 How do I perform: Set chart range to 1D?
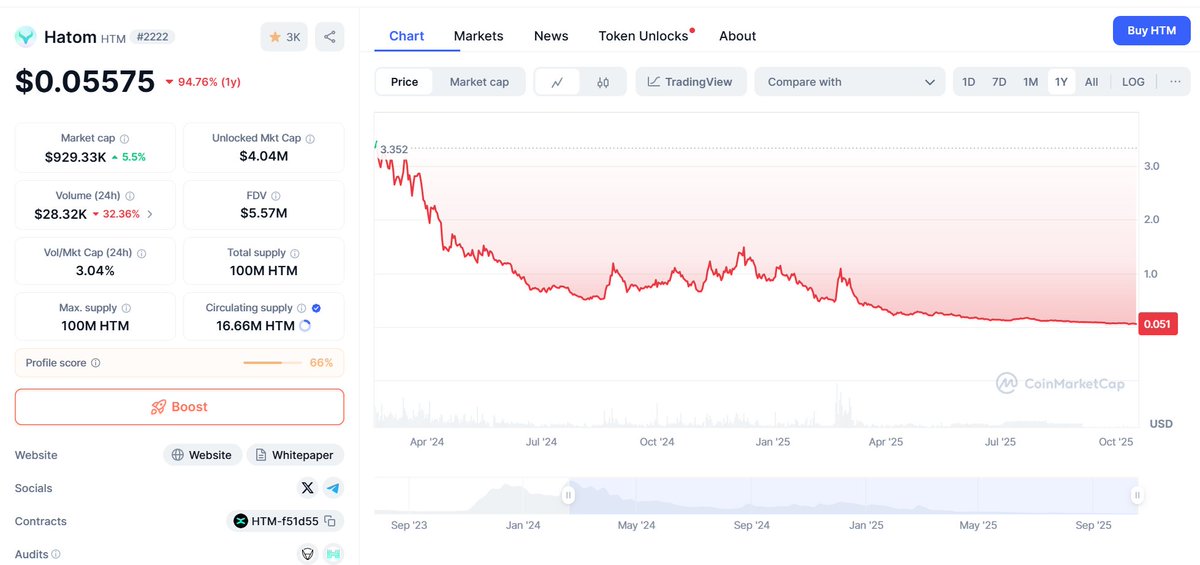[968, 82]
